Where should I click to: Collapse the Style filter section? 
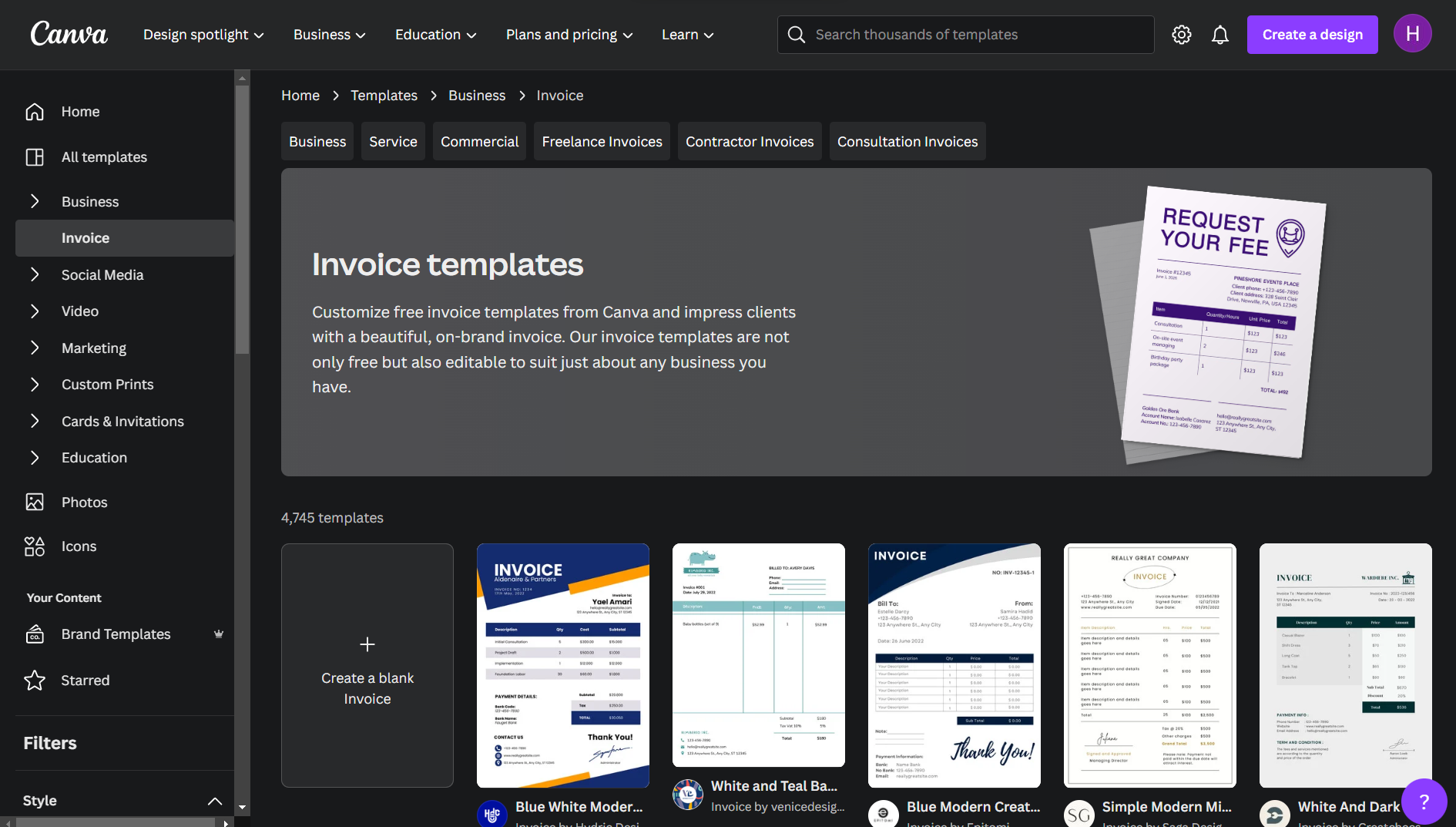tap(215, 801)
